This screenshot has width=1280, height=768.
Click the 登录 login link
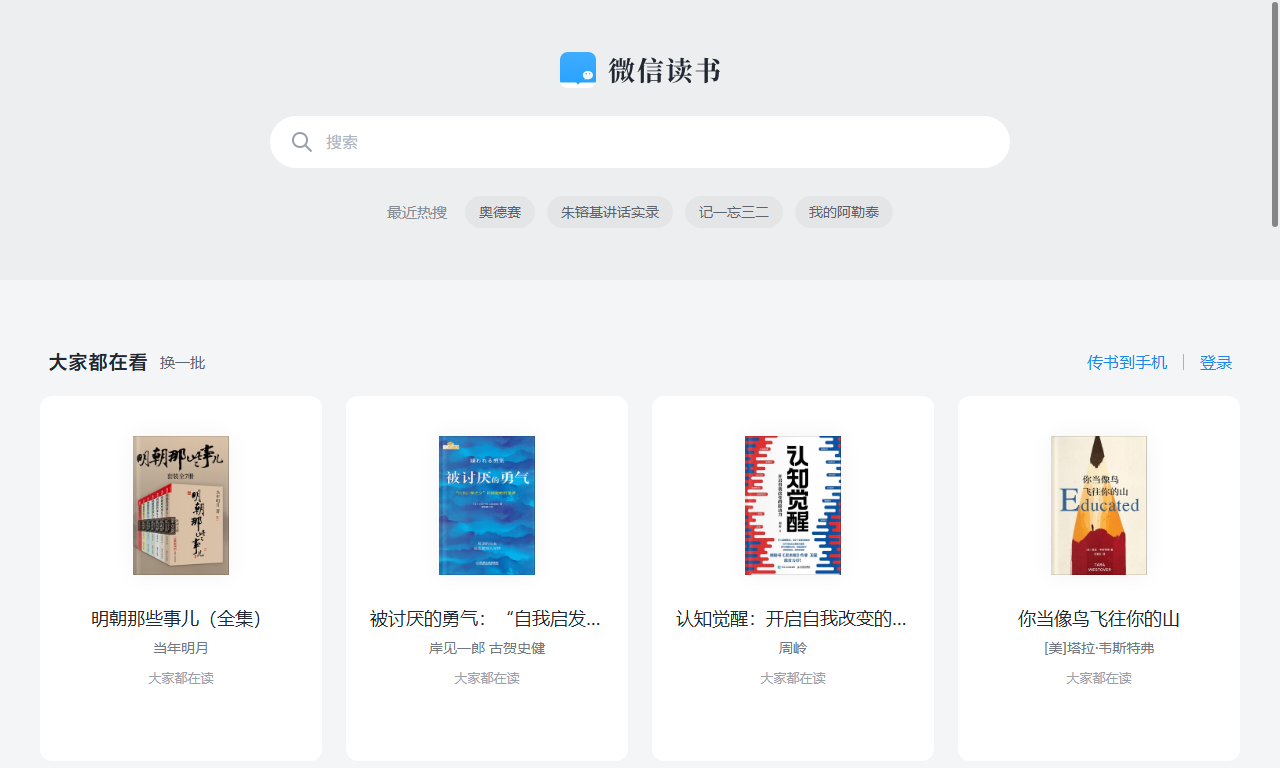[x=1216, y=363]
